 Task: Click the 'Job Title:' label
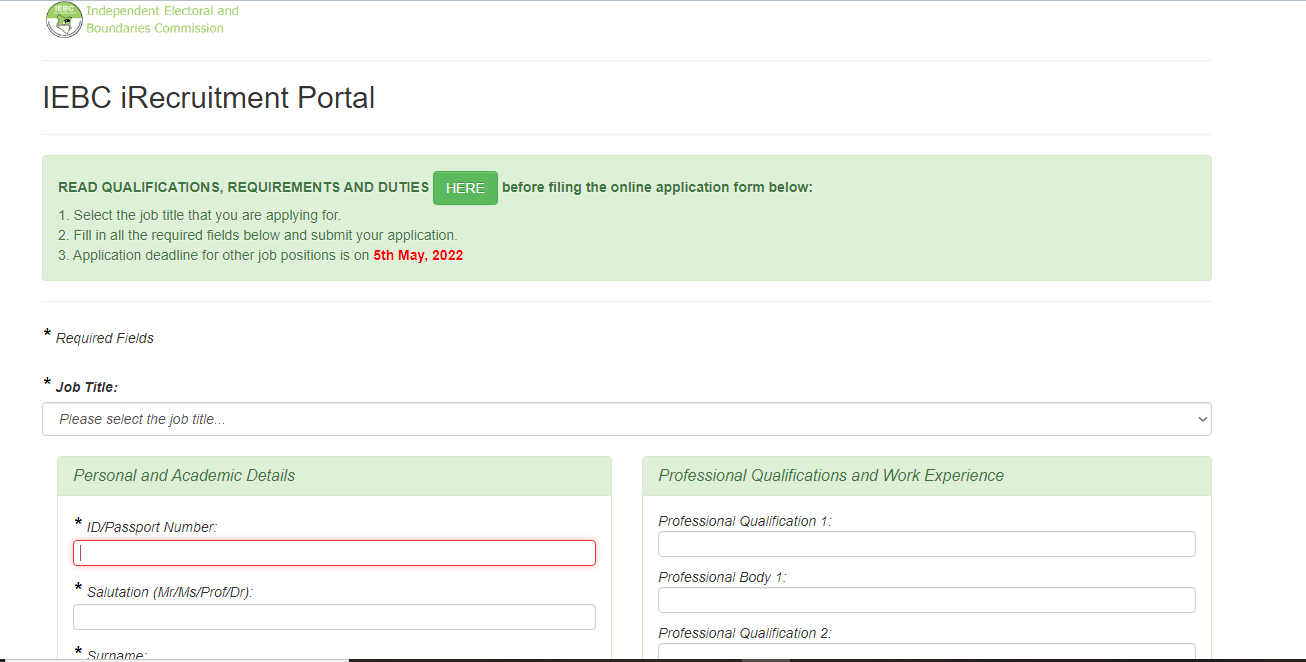tap(87, 386)
